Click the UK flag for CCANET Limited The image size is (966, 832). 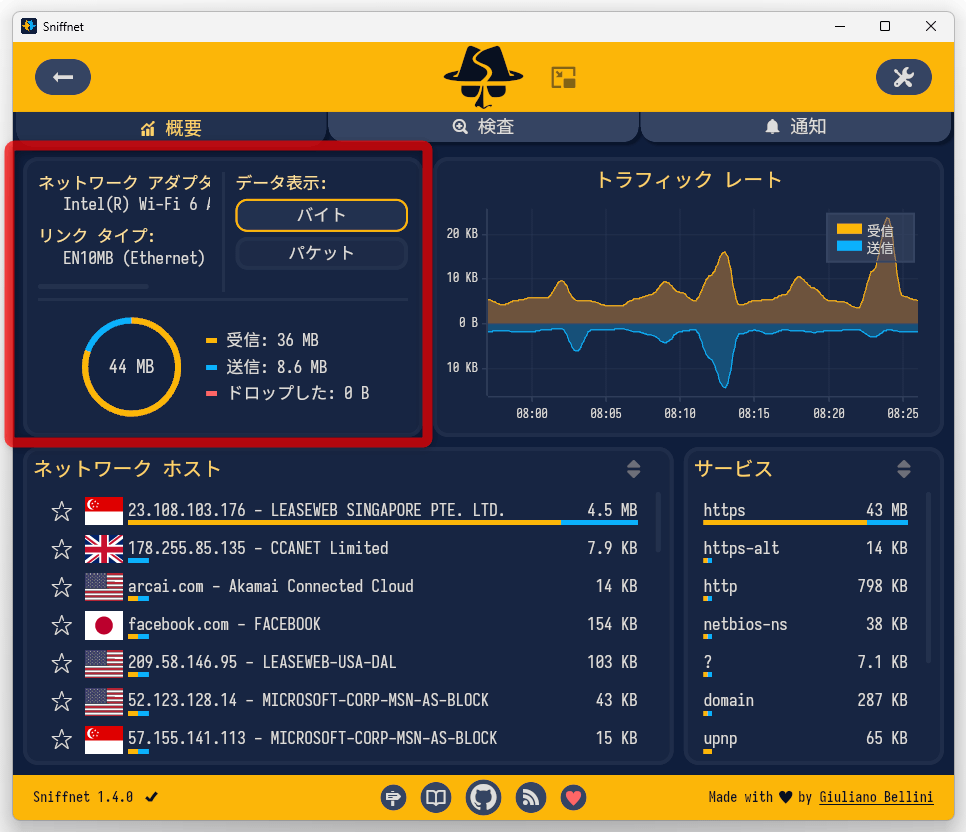(x=104, y=549)
